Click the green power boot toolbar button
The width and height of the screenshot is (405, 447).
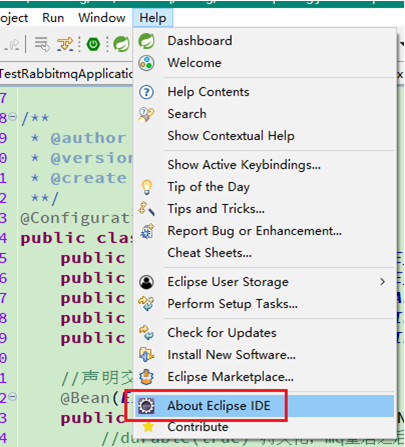pos(93,44)
